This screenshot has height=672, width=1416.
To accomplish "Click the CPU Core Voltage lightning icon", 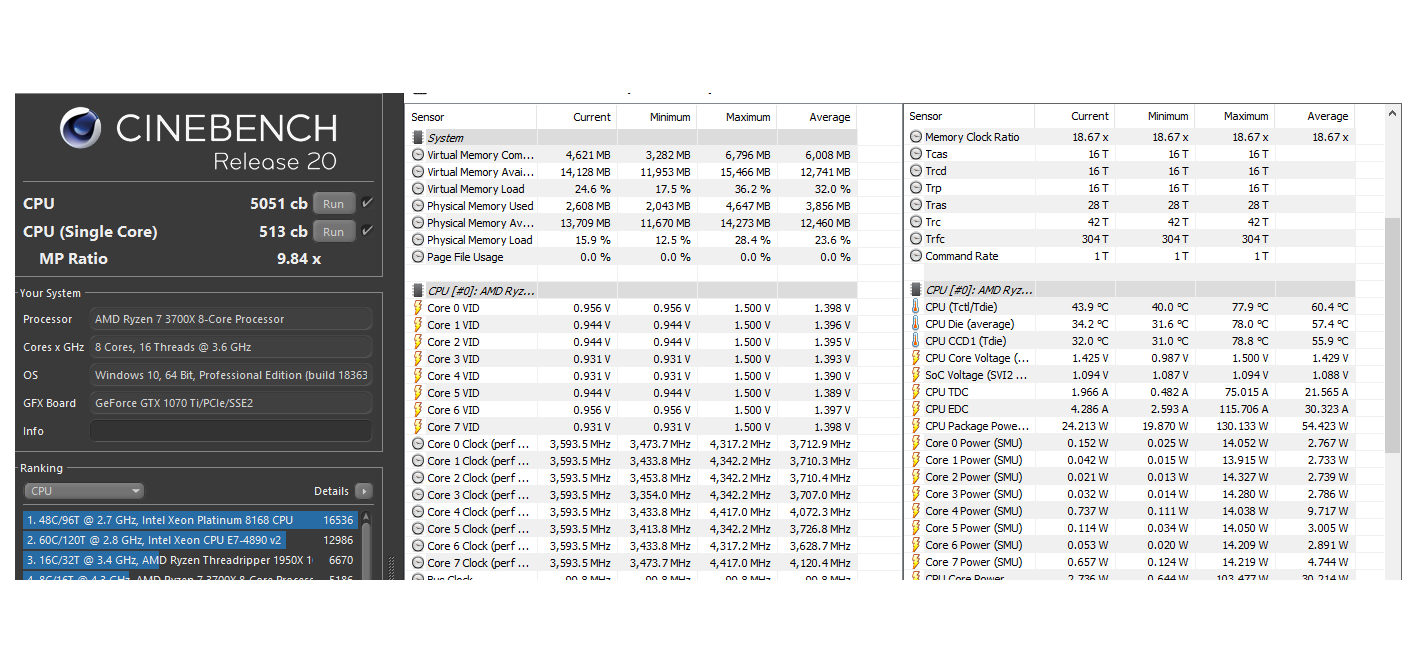I will point(916,358).
